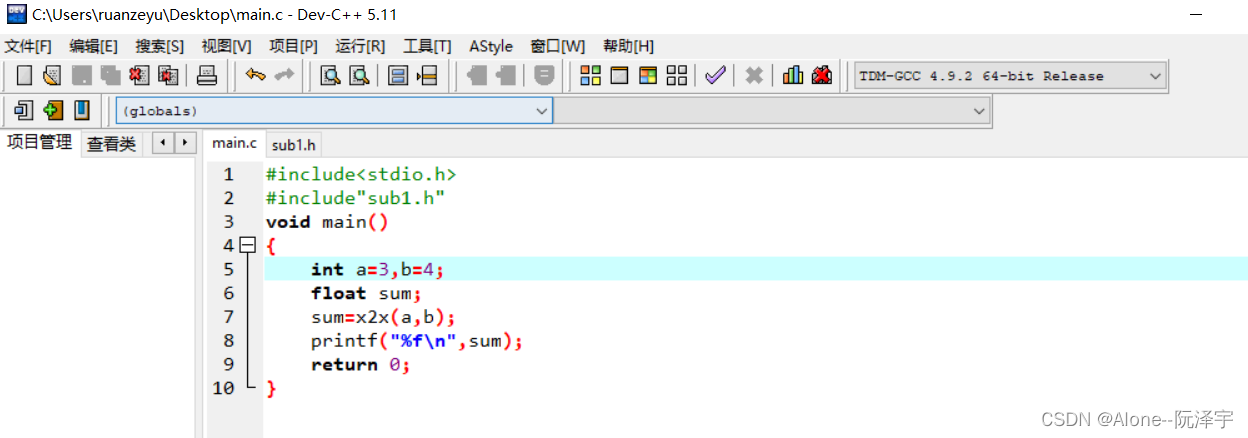
Task: Compile the program
Action: tap(590, 76)
